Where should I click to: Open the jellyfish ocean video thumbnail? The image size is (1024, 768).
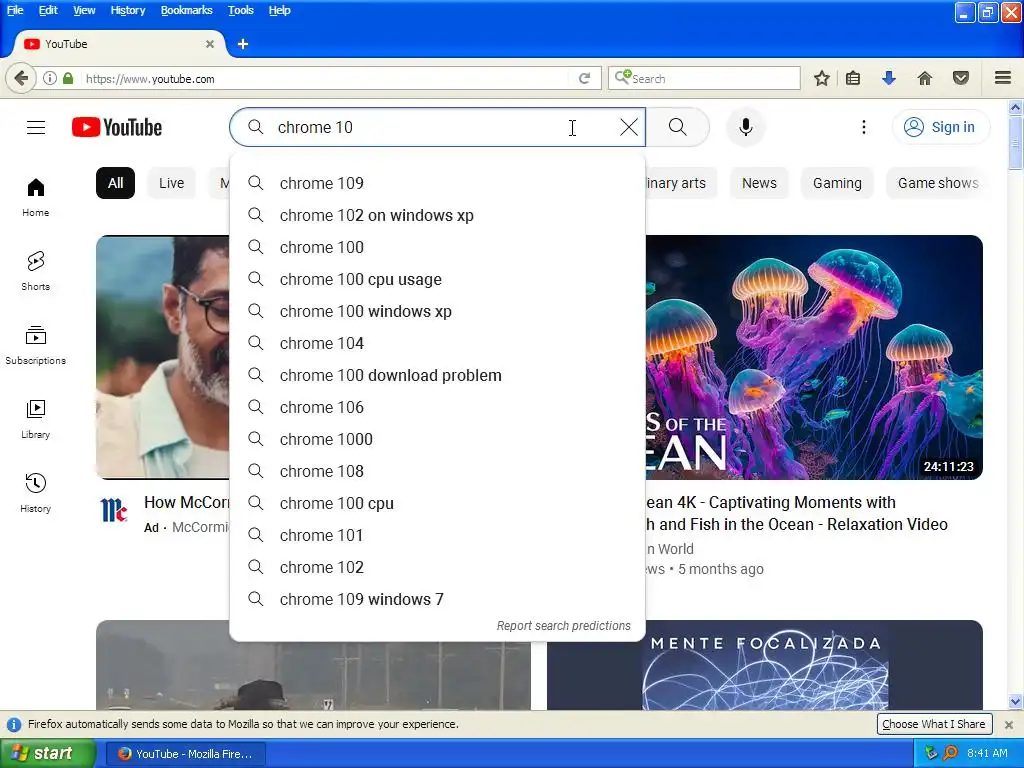[x=814, y=357]
